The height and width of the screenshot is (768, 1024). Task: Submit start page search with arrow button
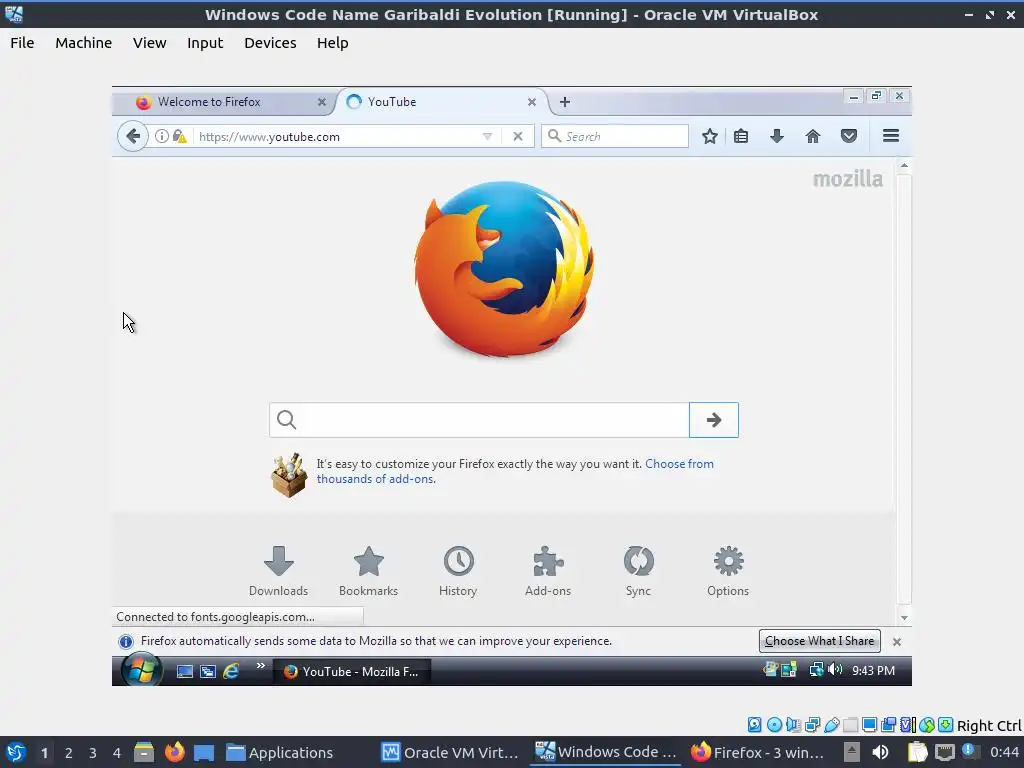(714, 420)
